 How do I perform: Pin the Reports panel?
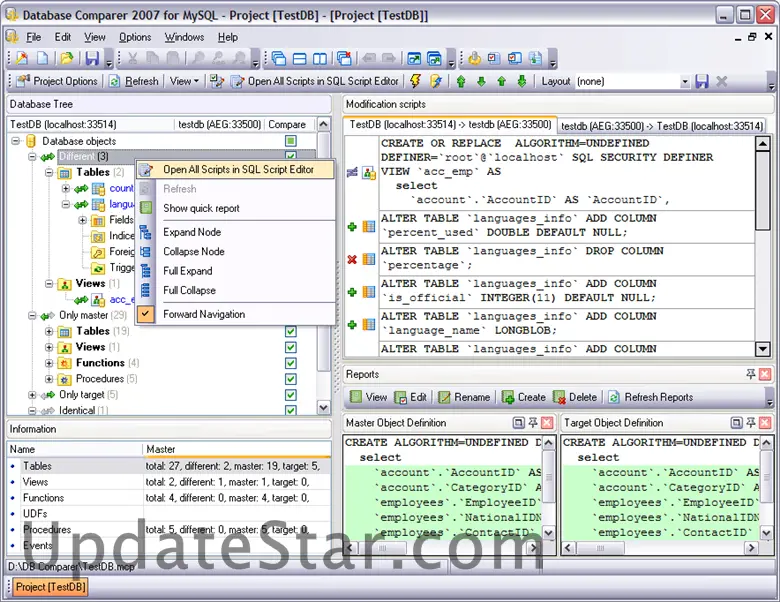[751, 374]
